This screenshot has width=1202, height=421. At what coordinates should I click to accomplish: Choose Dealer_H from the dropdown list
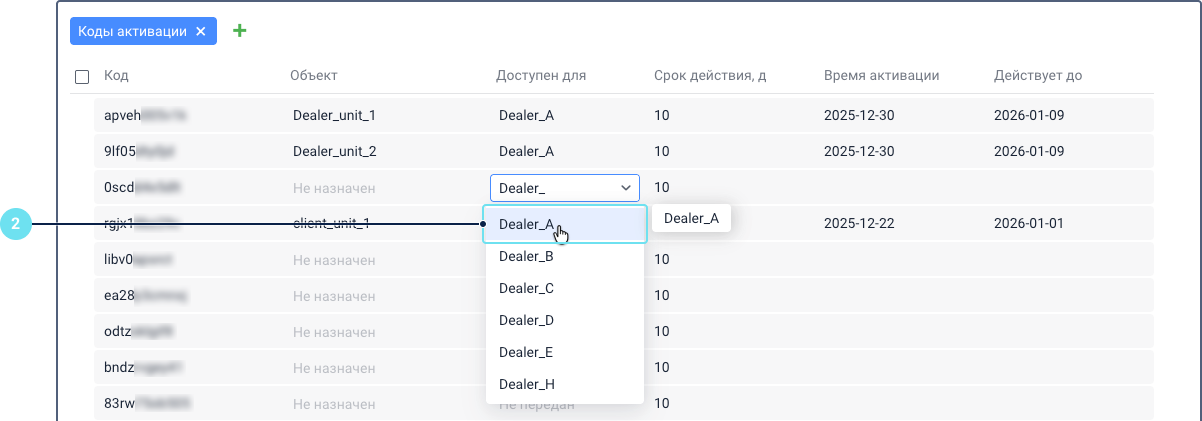[565, 384]
